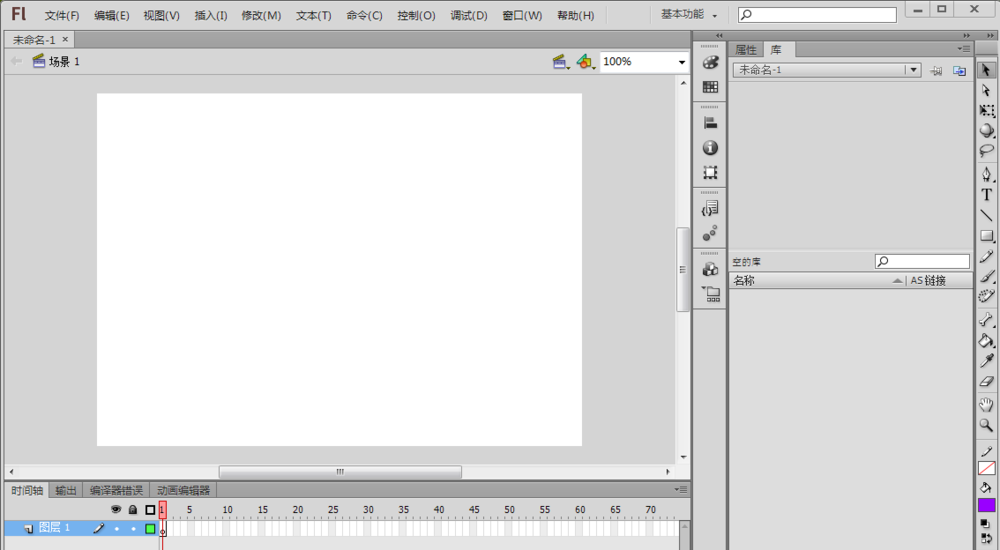Select the Rectangle tool
Viewport: 1000px width, 550px height.
pyautogui.click(x=986, y=235)
